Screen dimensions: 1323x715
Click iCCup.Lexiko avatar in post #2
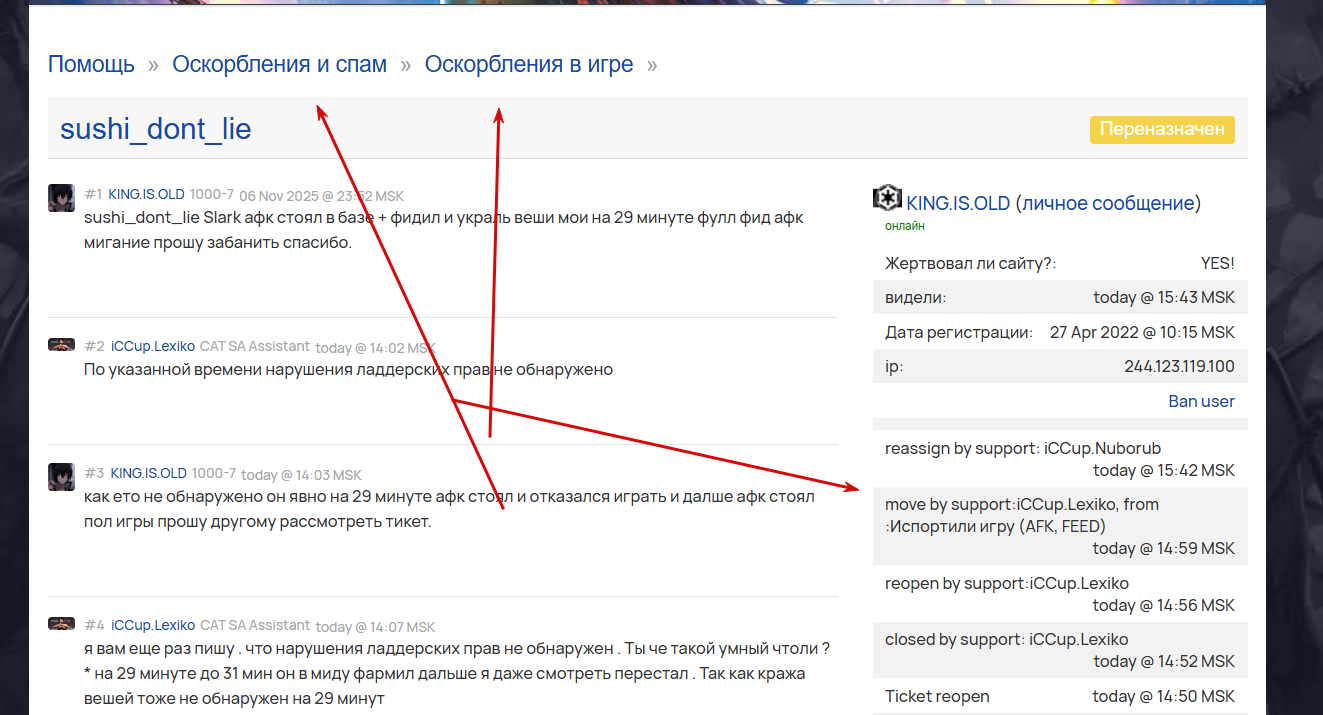[61, 345]
